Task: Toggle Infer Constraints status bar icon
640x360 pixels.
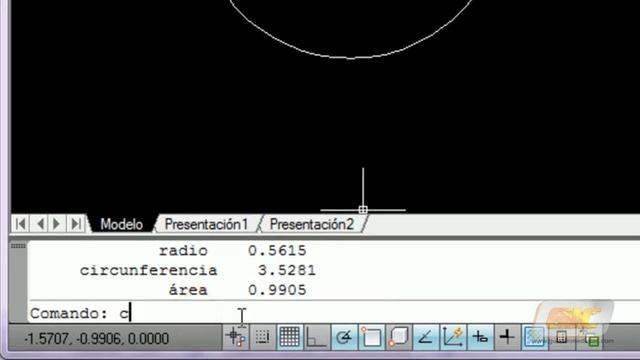Action: pyautogui.click(x=236, y=337)
